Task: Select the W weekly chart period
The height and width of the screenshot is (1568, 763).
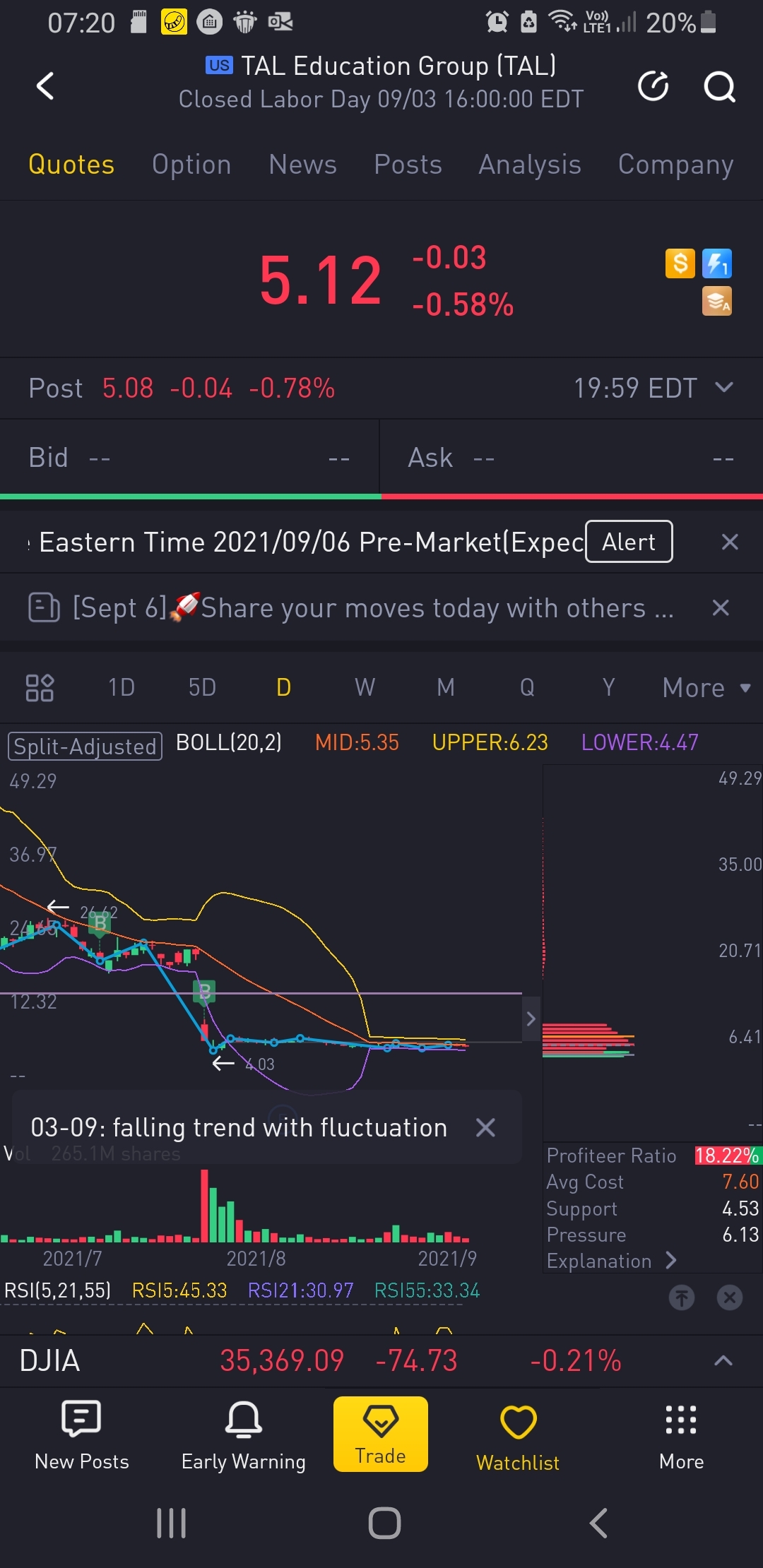Action: pos(365,687)
